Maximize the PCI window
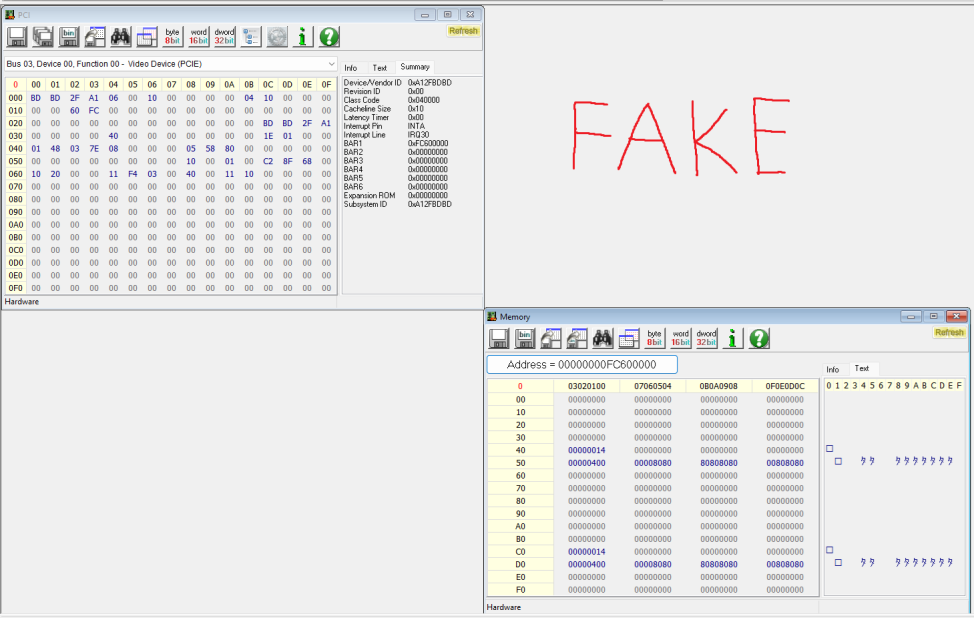The image size is (974, 618). [x=447, y=14]
